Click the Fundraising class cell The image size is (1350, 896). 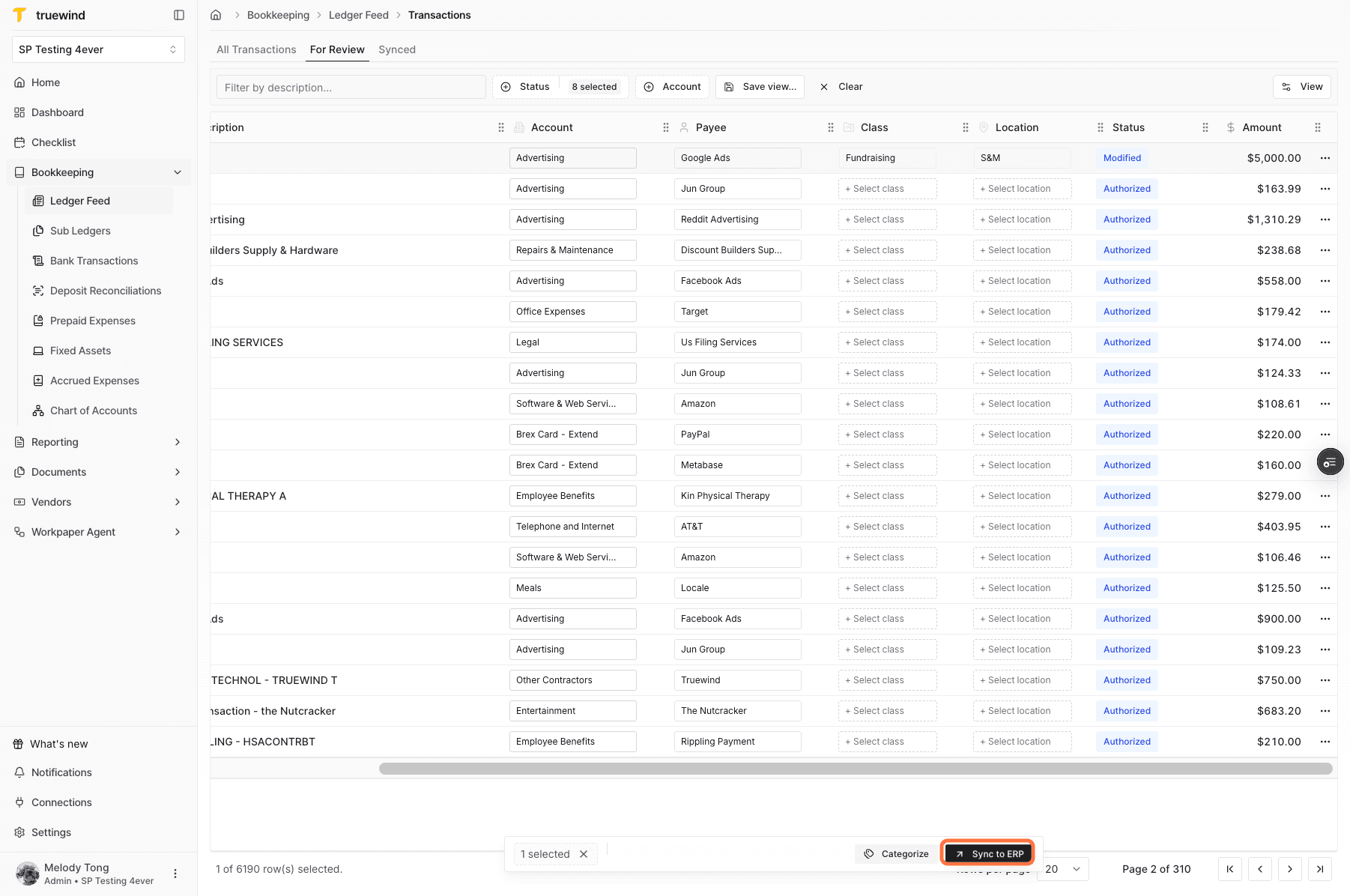tap(888, 158)
